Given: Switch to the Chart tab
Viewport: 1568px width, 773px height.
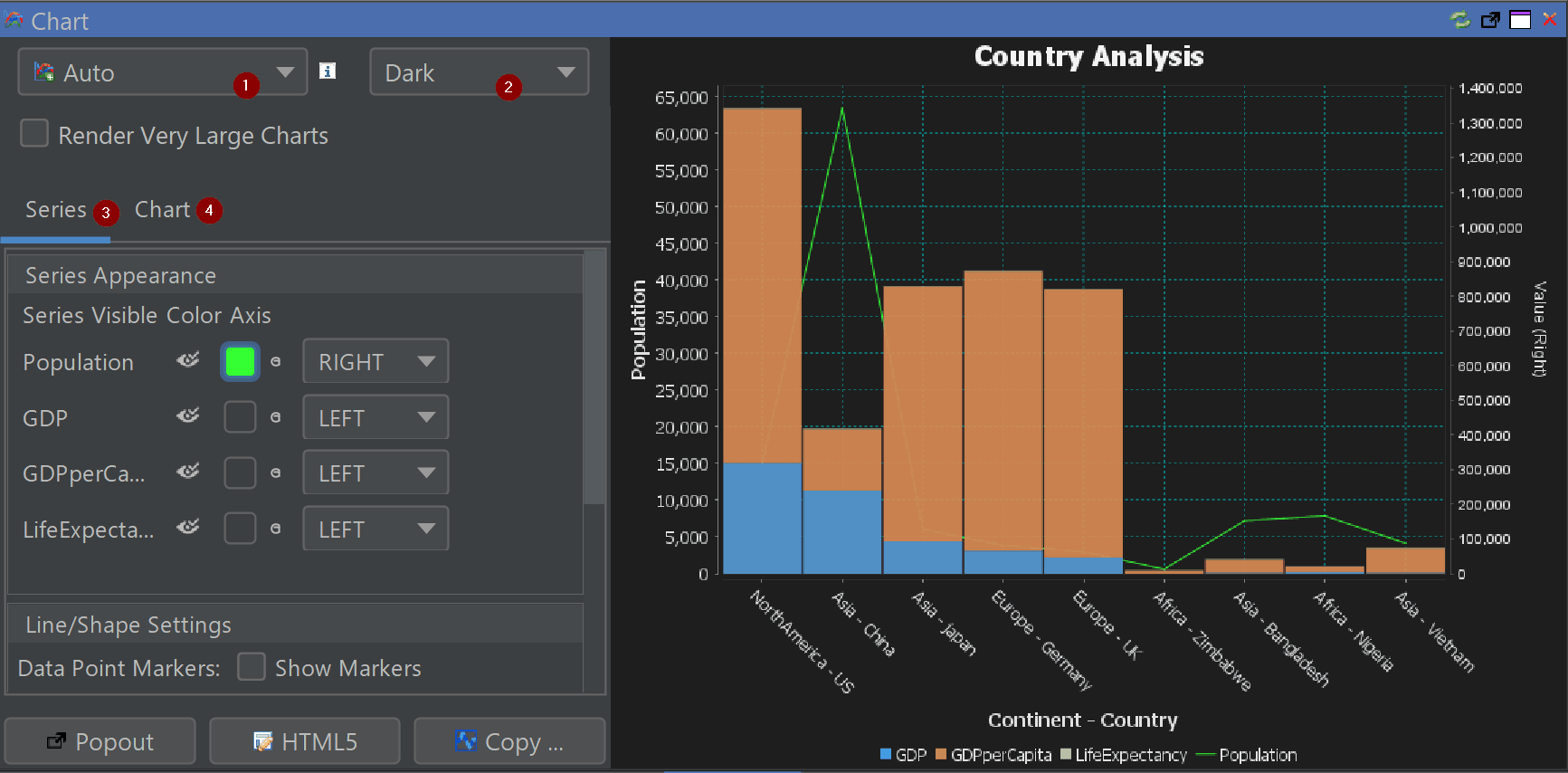Looking at the screenshot, I should point(163,210).
